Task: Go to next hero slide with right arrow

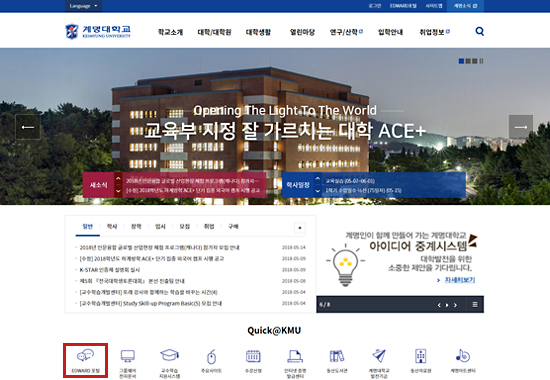Action: [x=521, y=127]
